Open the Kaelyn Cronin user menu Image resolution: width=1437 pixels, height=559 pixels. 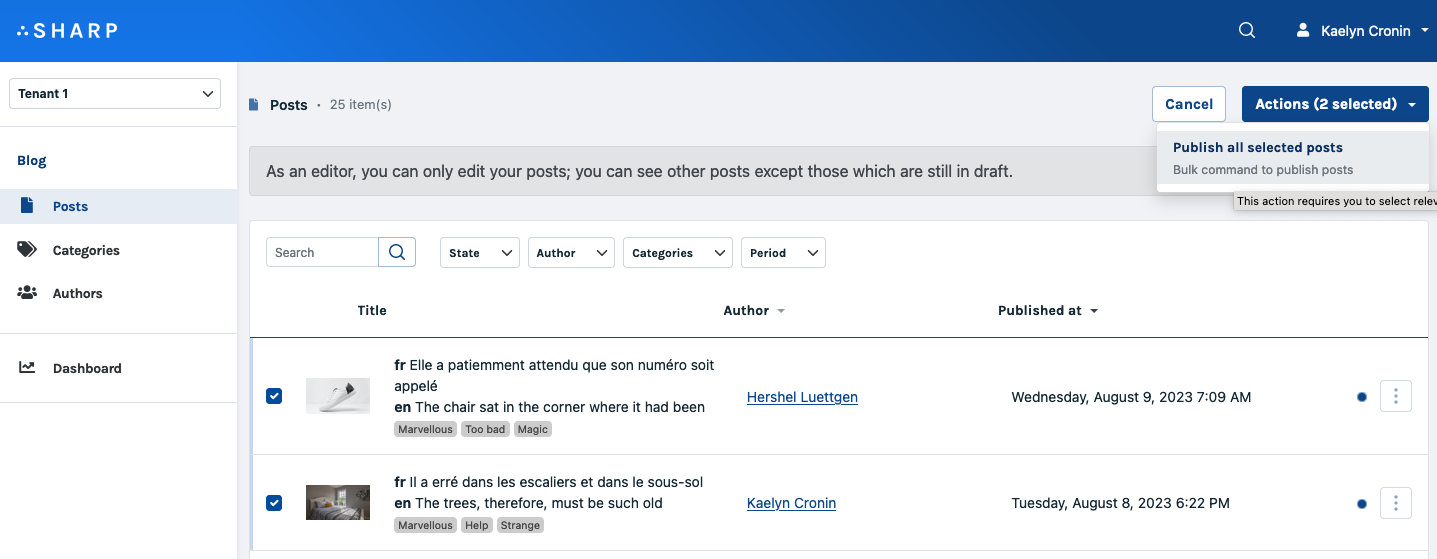coord(1362,31)
